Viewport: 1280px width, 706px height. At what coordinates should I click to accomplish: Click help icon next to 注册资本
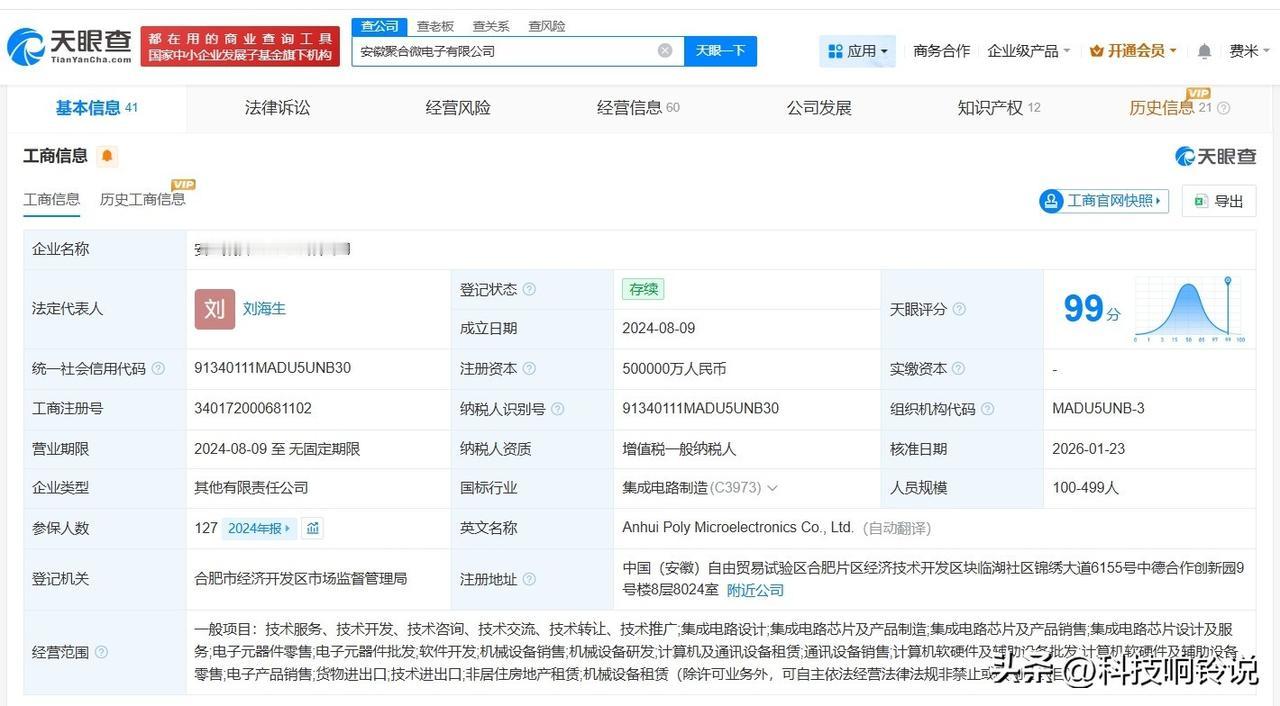click(x=529, y=369)
